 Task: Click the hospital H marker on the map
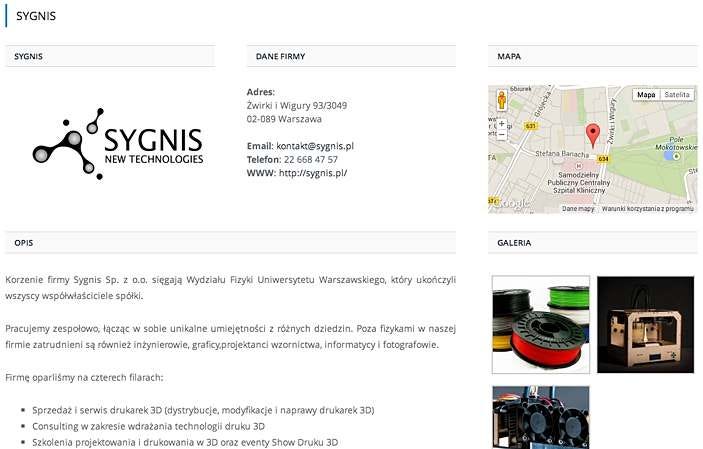point(578,166)
